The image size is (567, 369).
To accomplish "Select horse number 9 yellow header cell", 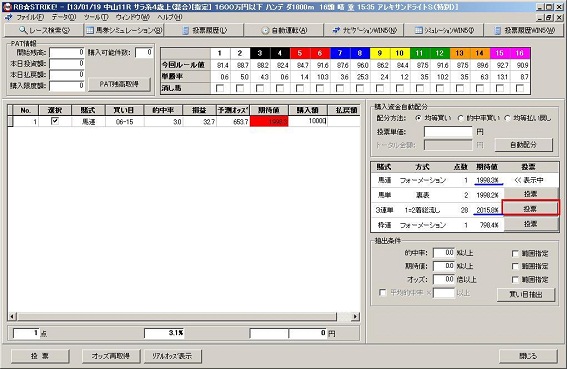I will click(x=380, y=53).
